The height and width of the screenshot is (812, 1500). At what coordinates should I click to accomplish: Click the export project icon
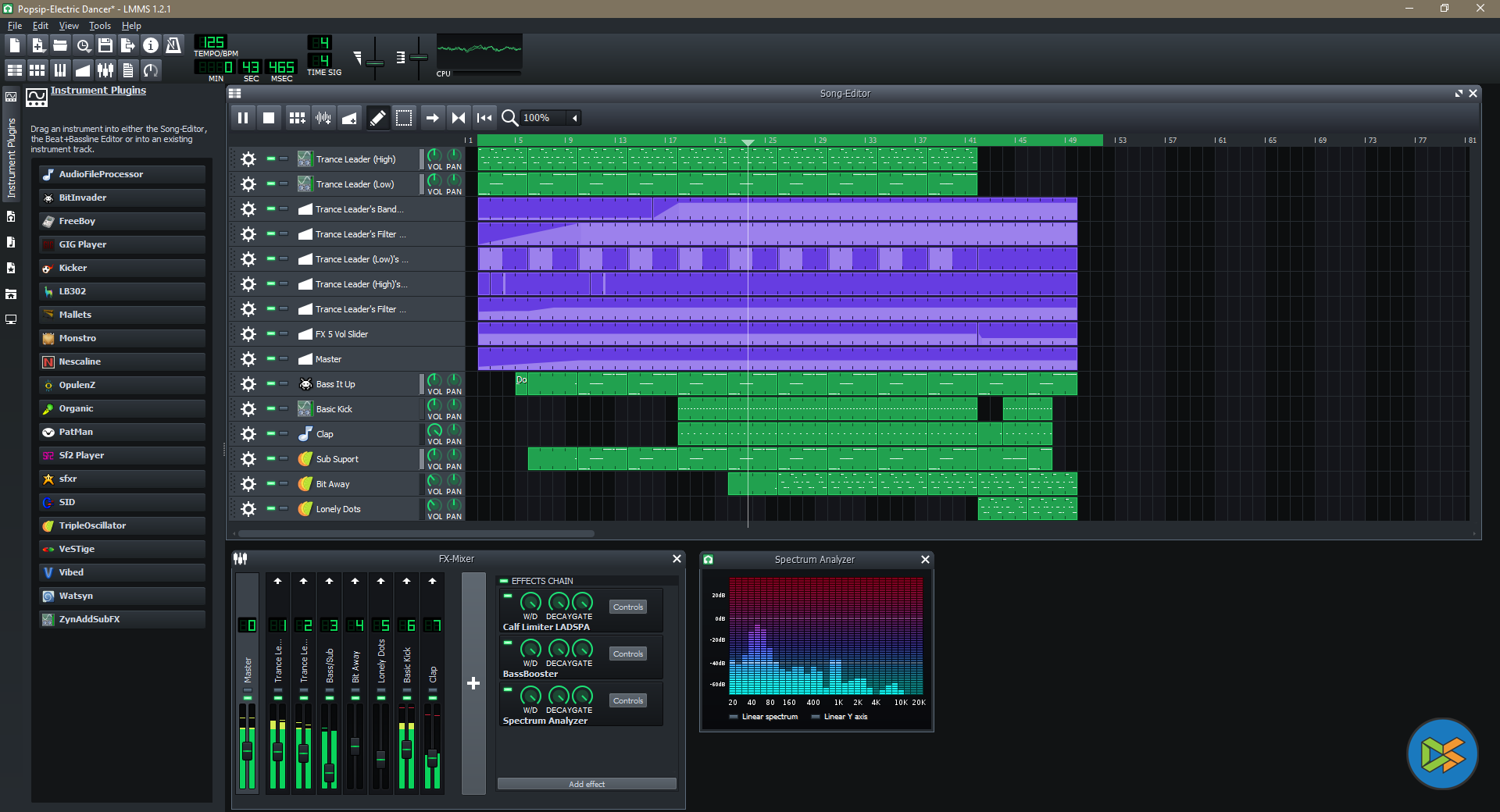(x=128, y=45)
